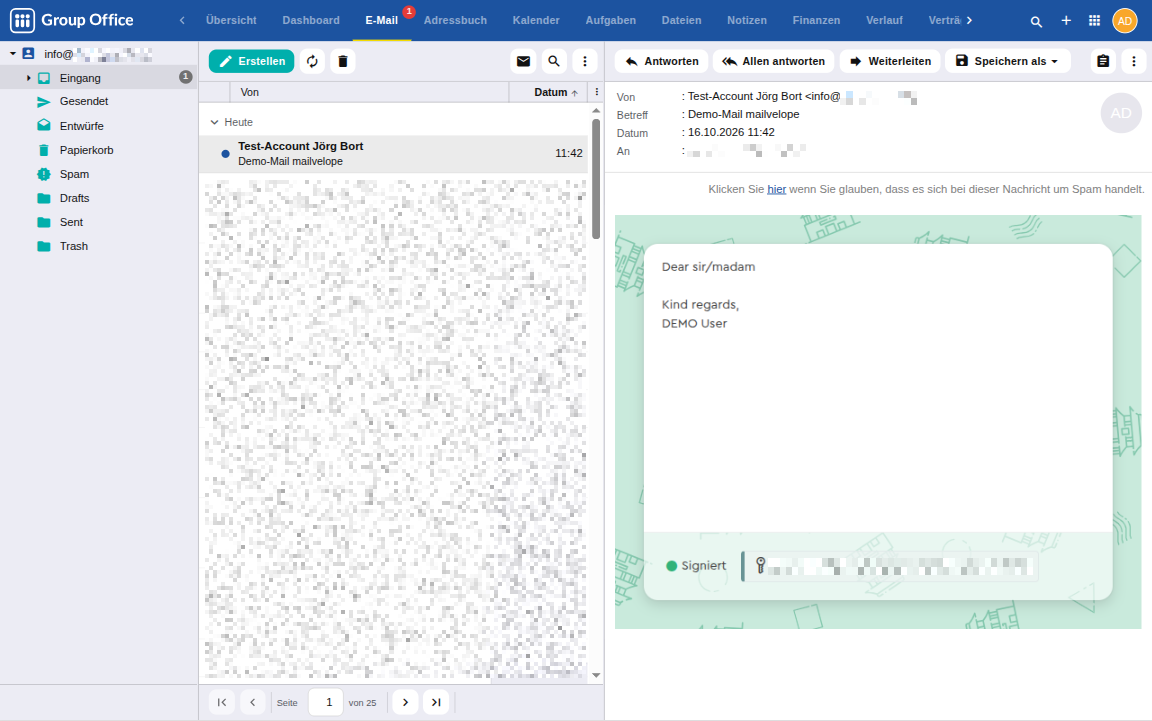Click the Erstellen button
The width and height of the screenshot is (1152, 721).
pos(251,61)
